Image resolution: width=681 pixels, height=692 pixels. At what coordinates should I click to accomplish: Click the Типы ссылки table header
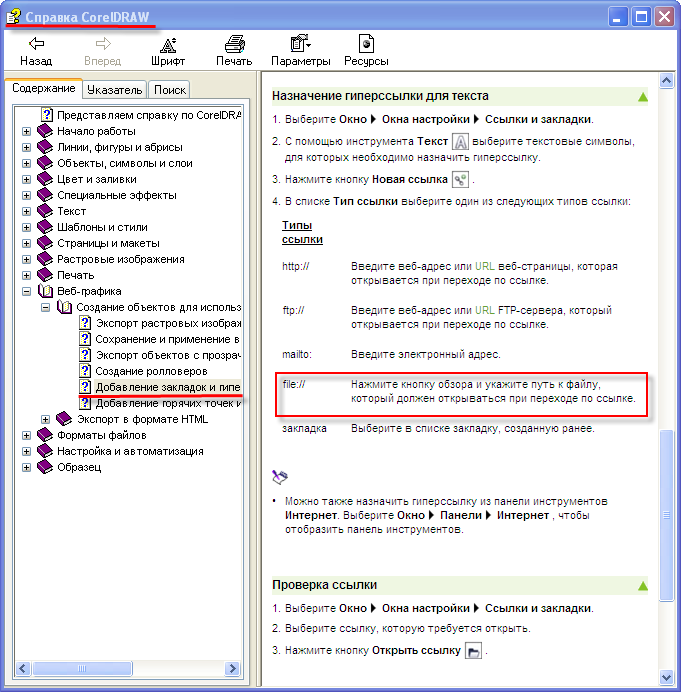302,232
